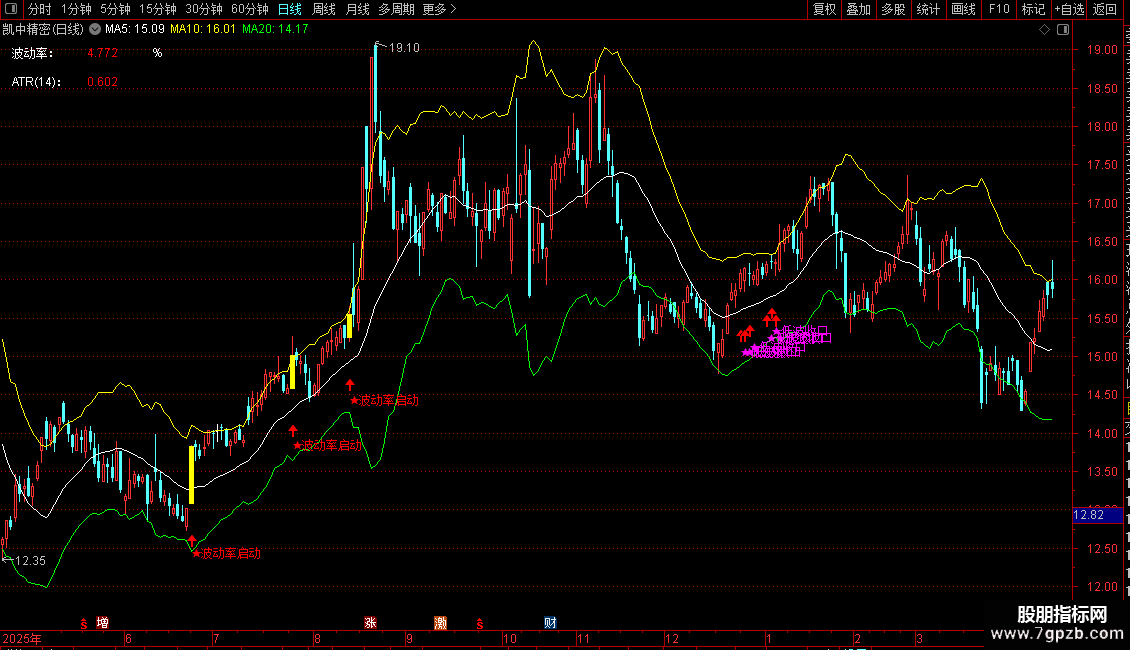Click the 财 financial report marker
Image resolution: width=1130 pixels, height=650 pixels.
click(x=551, y=623)
